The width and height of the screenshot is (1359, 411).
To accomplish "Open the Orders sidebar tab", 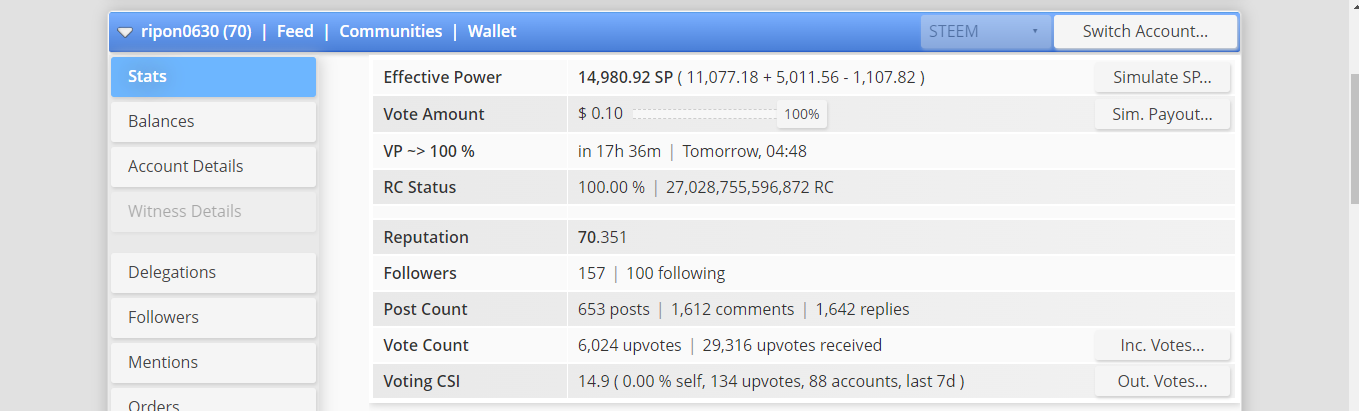I will click(213, 401).
